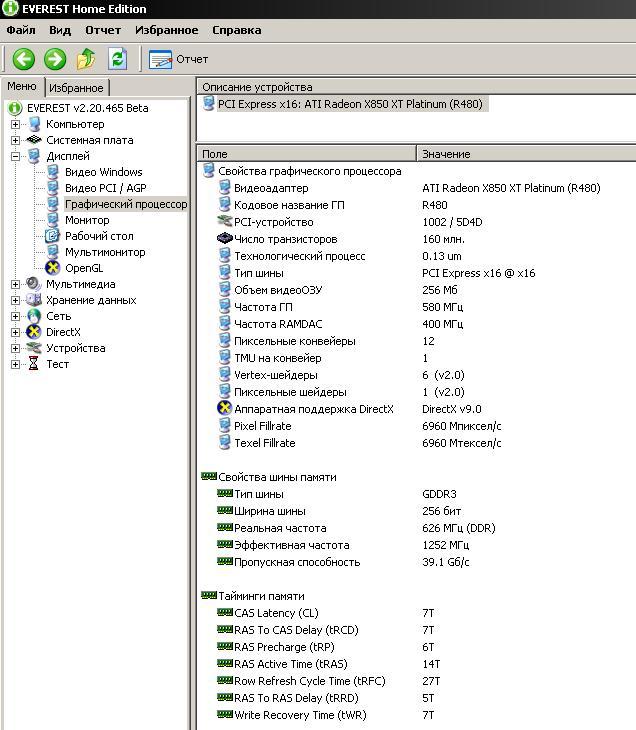Click the Частота ГП row
Image resolution: width=636 pixels, height=730 pixels.
pyautogui.click(x=416, y=307)
